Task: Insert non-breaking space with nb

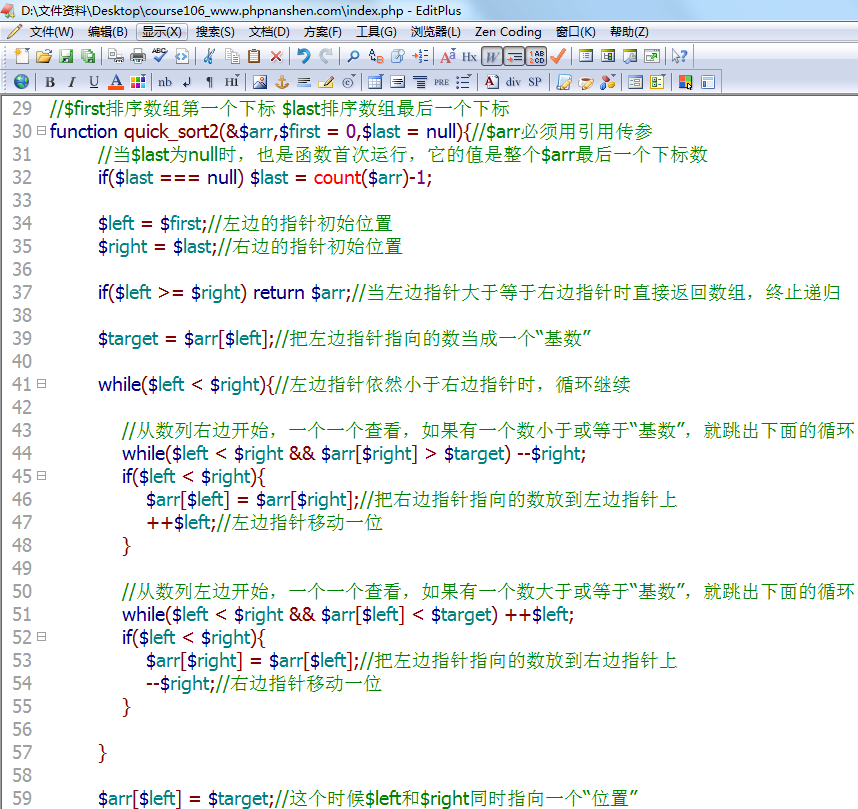Action: 165,82
